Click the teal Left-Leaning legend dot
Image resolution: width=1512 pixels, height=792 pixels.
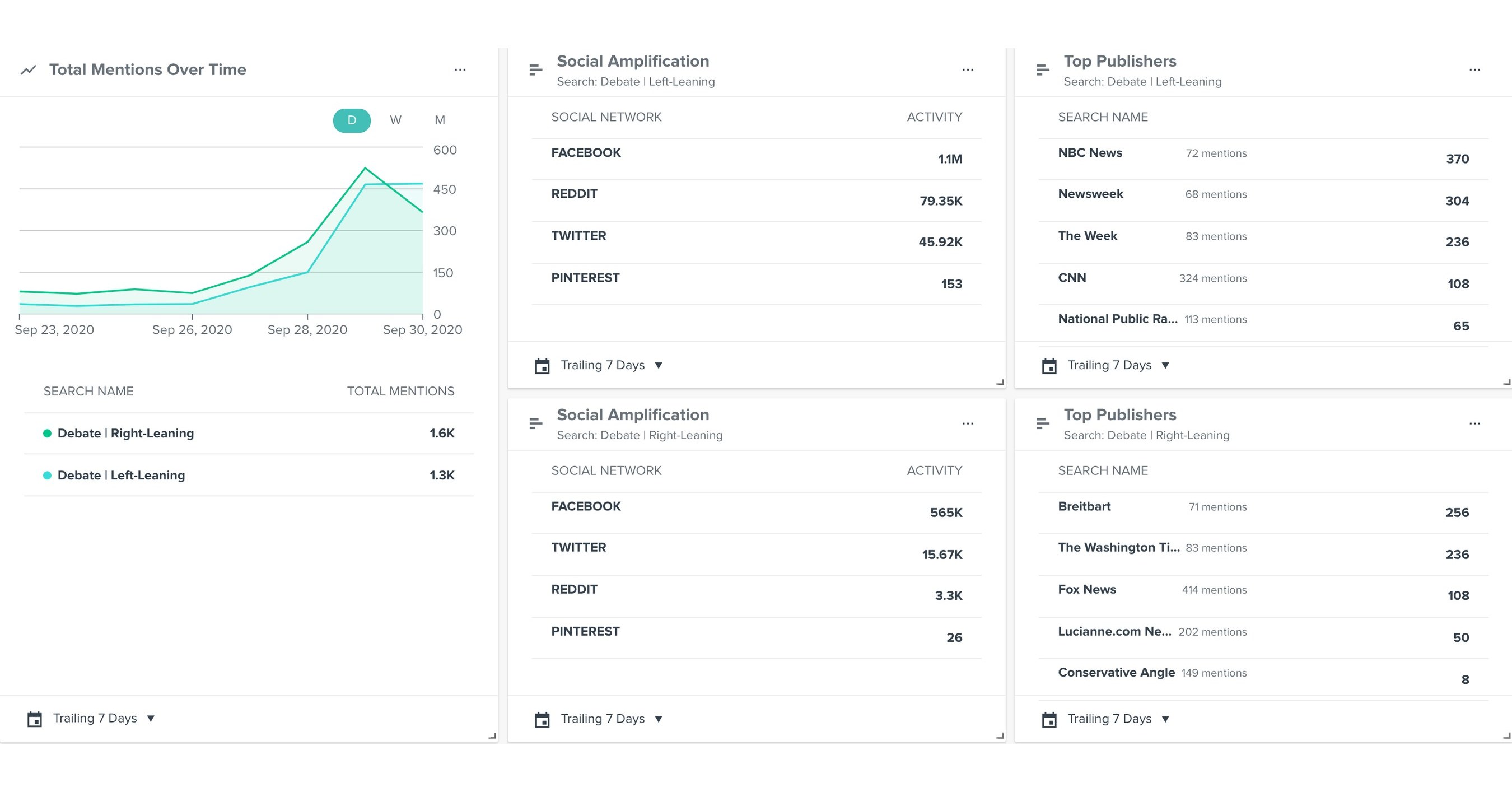pyautogui.click(x=48, y=476)
